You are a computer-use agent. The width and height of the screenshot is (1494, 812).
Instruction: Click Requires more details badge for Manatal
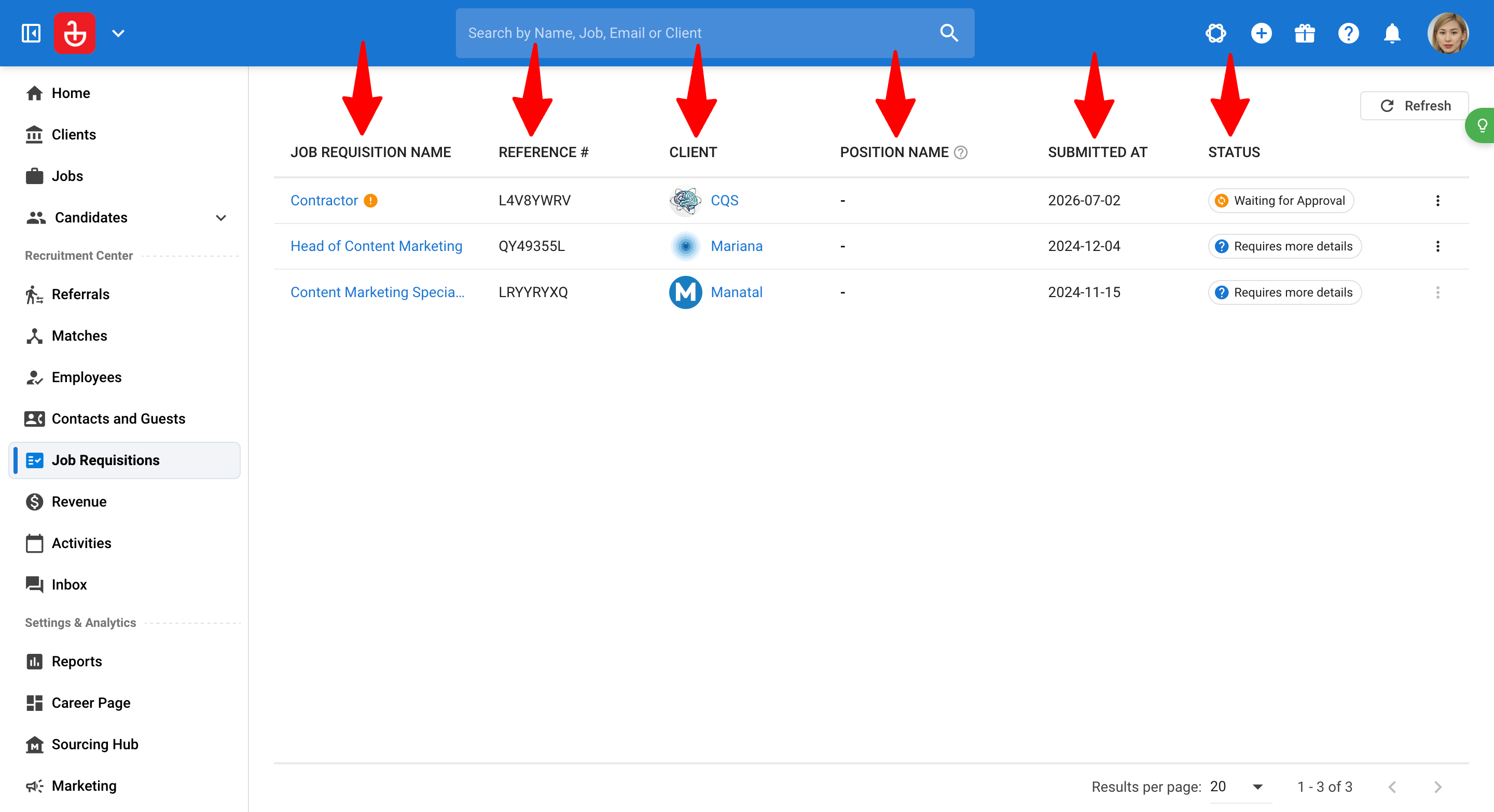tap(1284, 292)
